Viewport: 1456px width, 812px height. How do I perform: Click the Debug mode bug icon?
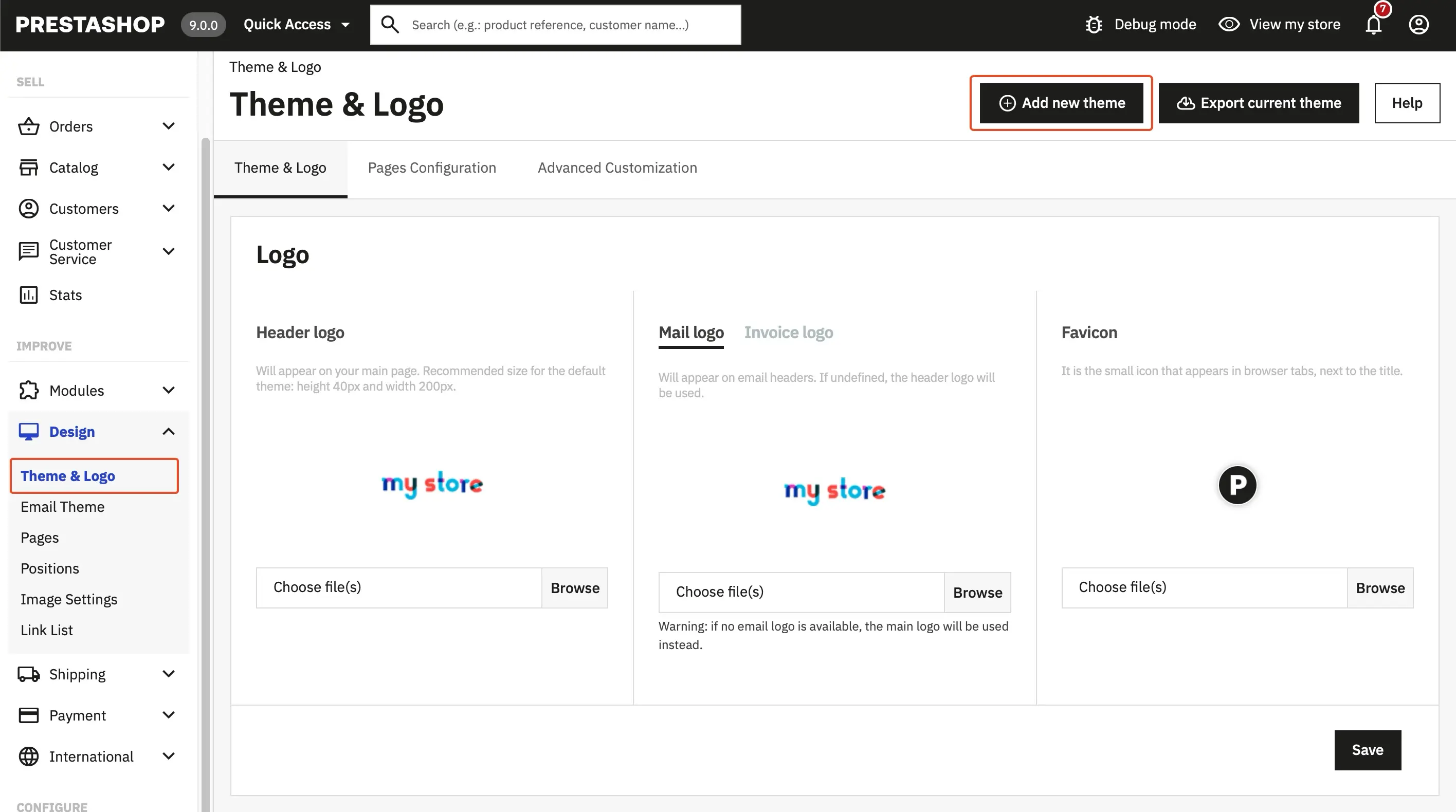click(x=1094, y=24)
